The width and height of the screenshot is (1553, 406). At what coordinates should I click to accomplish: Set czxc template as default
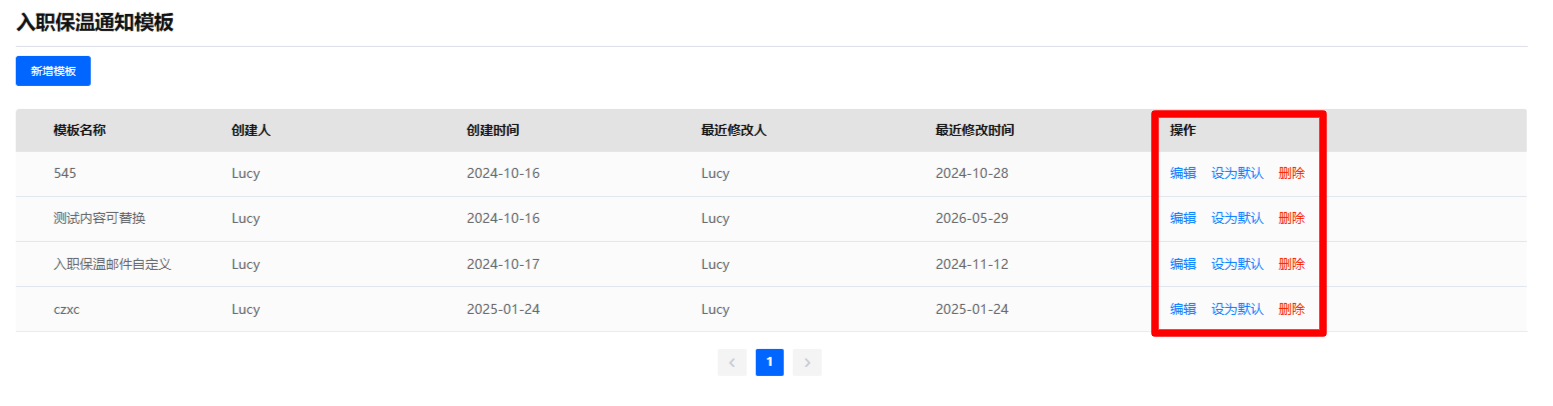1237,309
